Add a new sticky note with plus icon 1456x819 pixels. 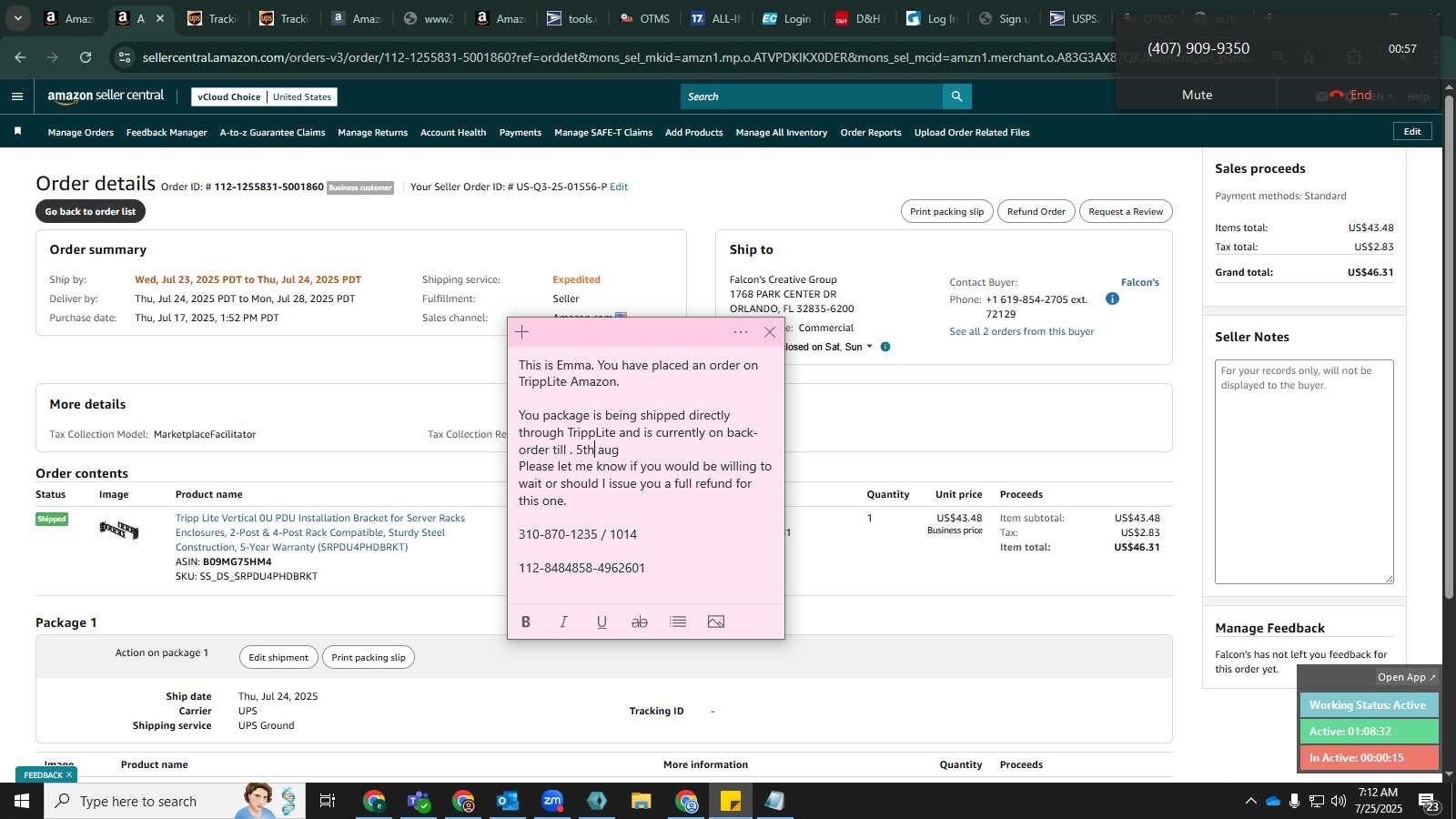tap(521, 332)
